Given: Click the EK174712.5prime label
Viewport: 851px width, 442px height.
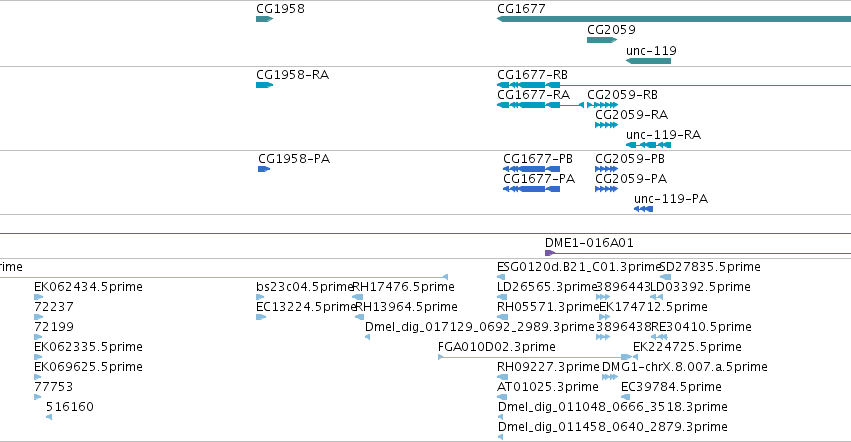Looking at the screenshot, I should tap(653, 307).
